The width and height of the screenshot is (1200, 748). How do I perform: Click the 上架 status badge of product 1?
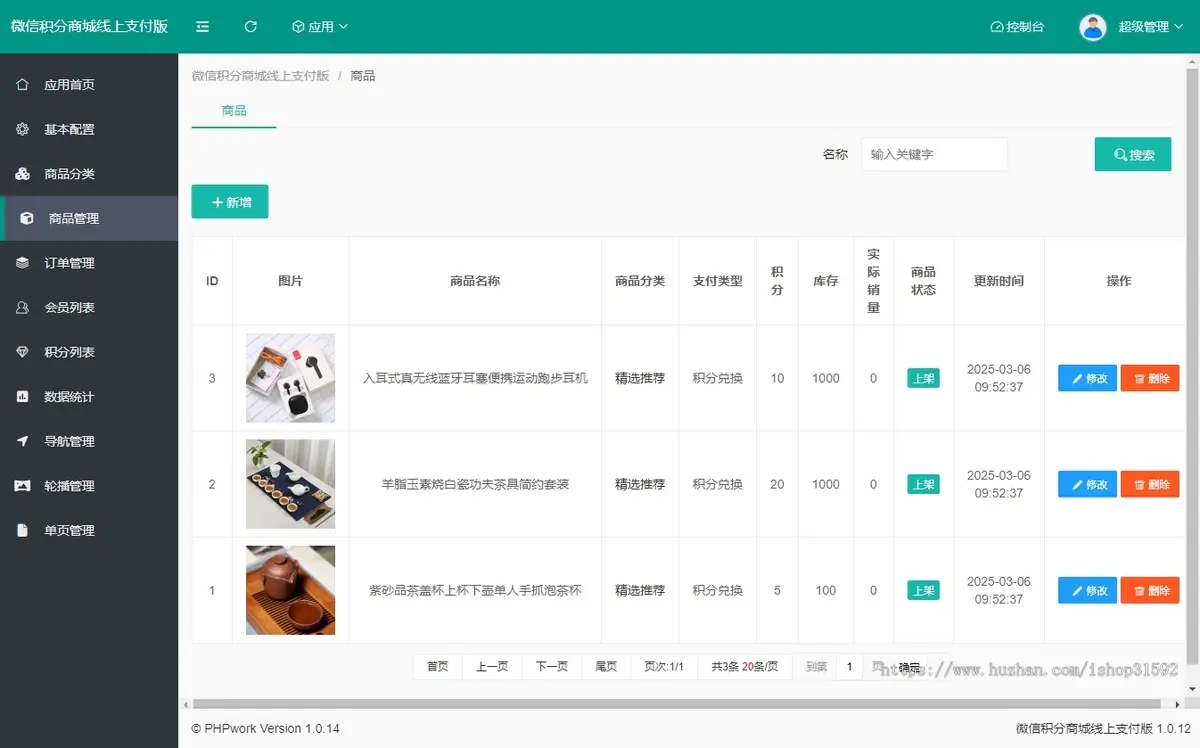point(923,590)
